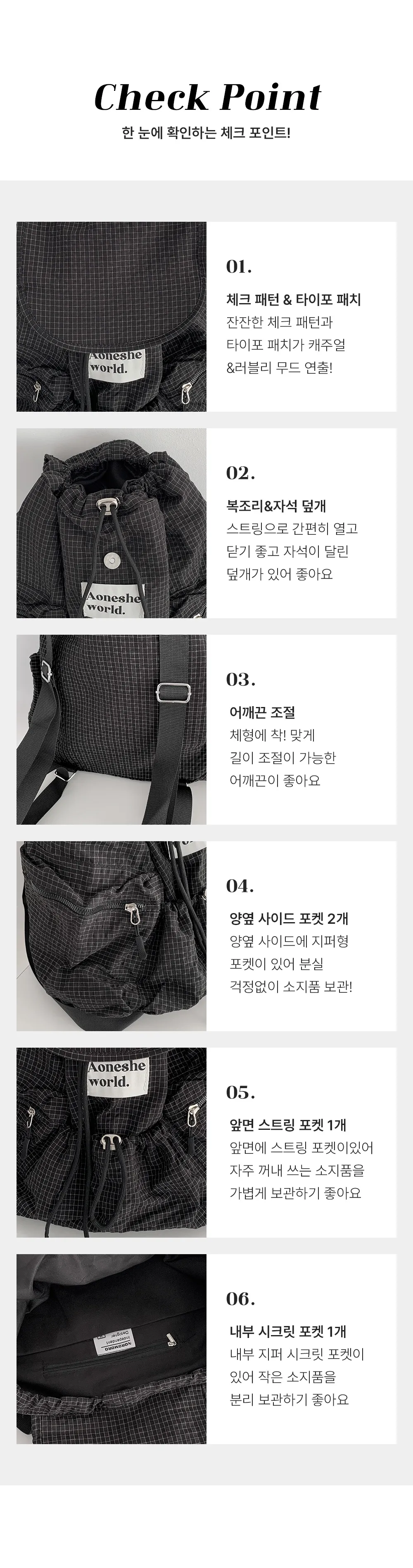This screenshot has width=413, height=1568.
Task: Click the Korean subtitle under Check Point
Action: coord(206,133)
